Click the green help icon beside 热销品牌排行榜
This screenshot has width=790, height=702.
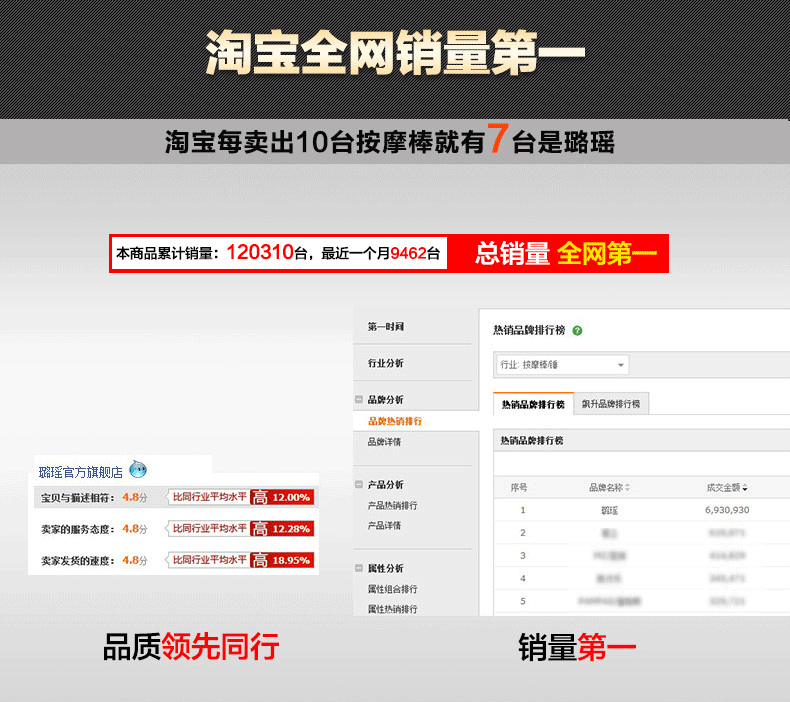tap(578, 330)
